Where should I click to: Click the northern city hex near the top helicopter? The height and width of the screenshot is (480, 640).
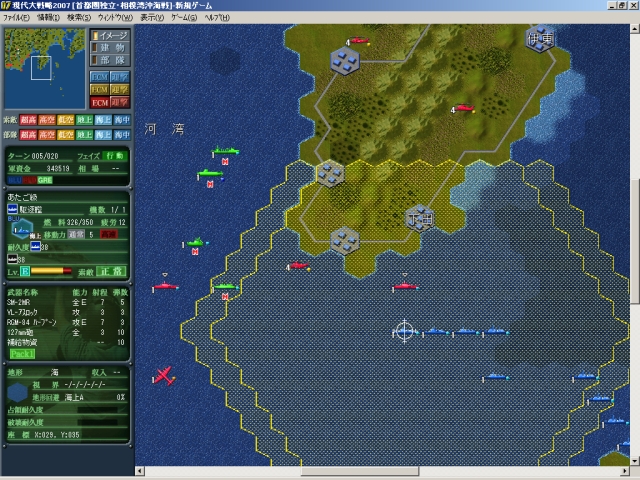[345, 61]
